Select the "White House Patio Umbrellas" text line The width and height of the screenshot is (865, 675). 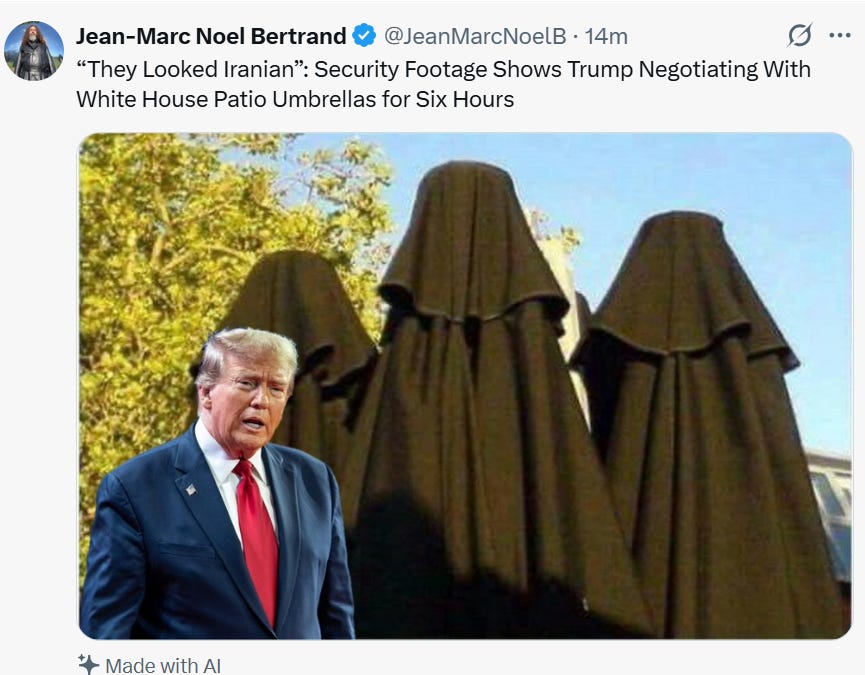tap(295, 99)
